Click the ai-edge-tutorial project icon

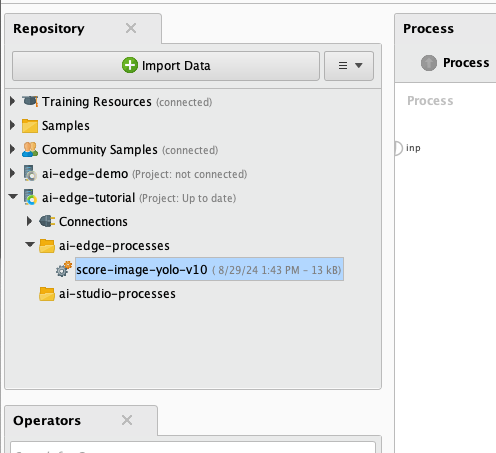[x=30, y=197]
